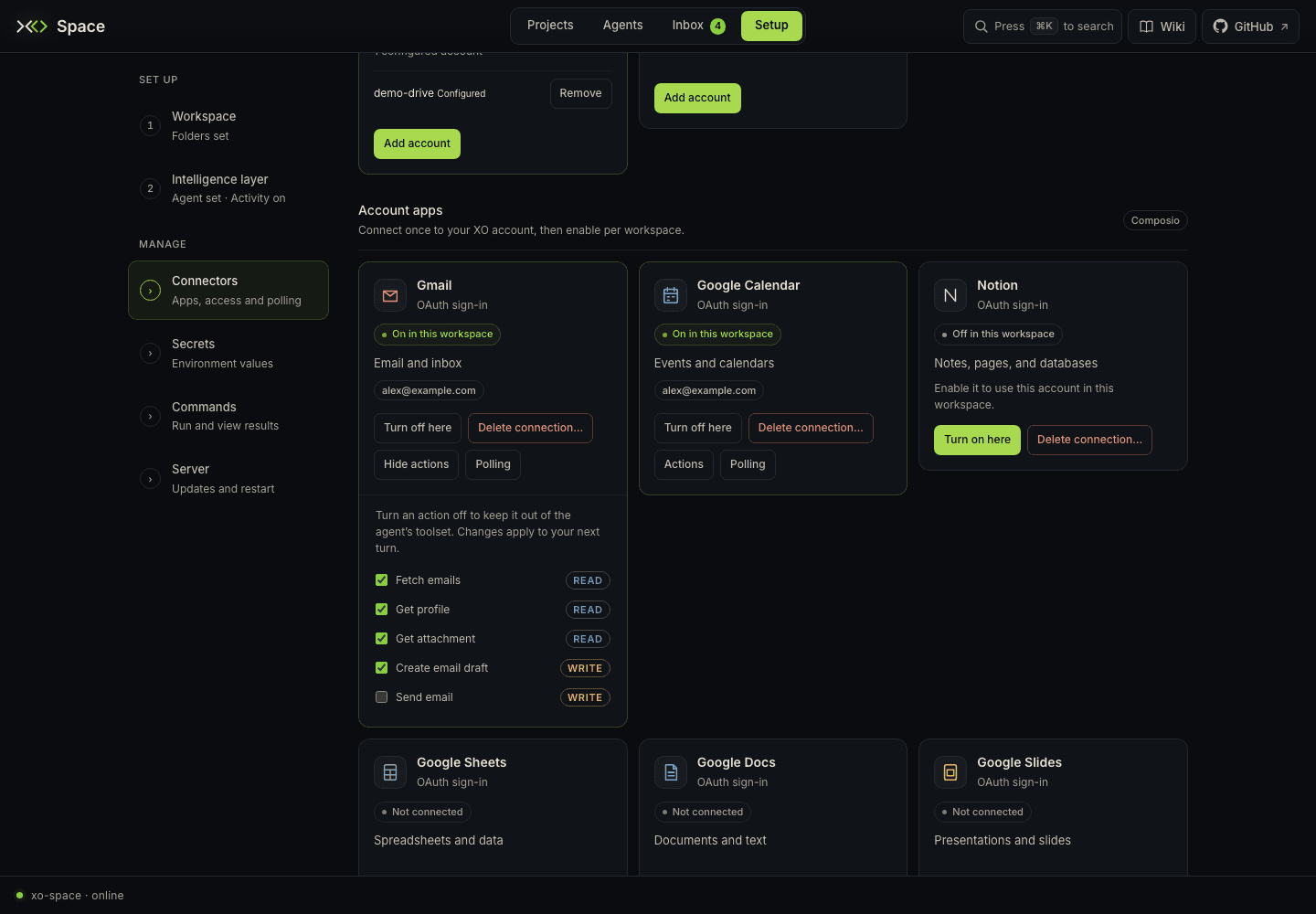Click the Notion N icon

tap(950, 295)
